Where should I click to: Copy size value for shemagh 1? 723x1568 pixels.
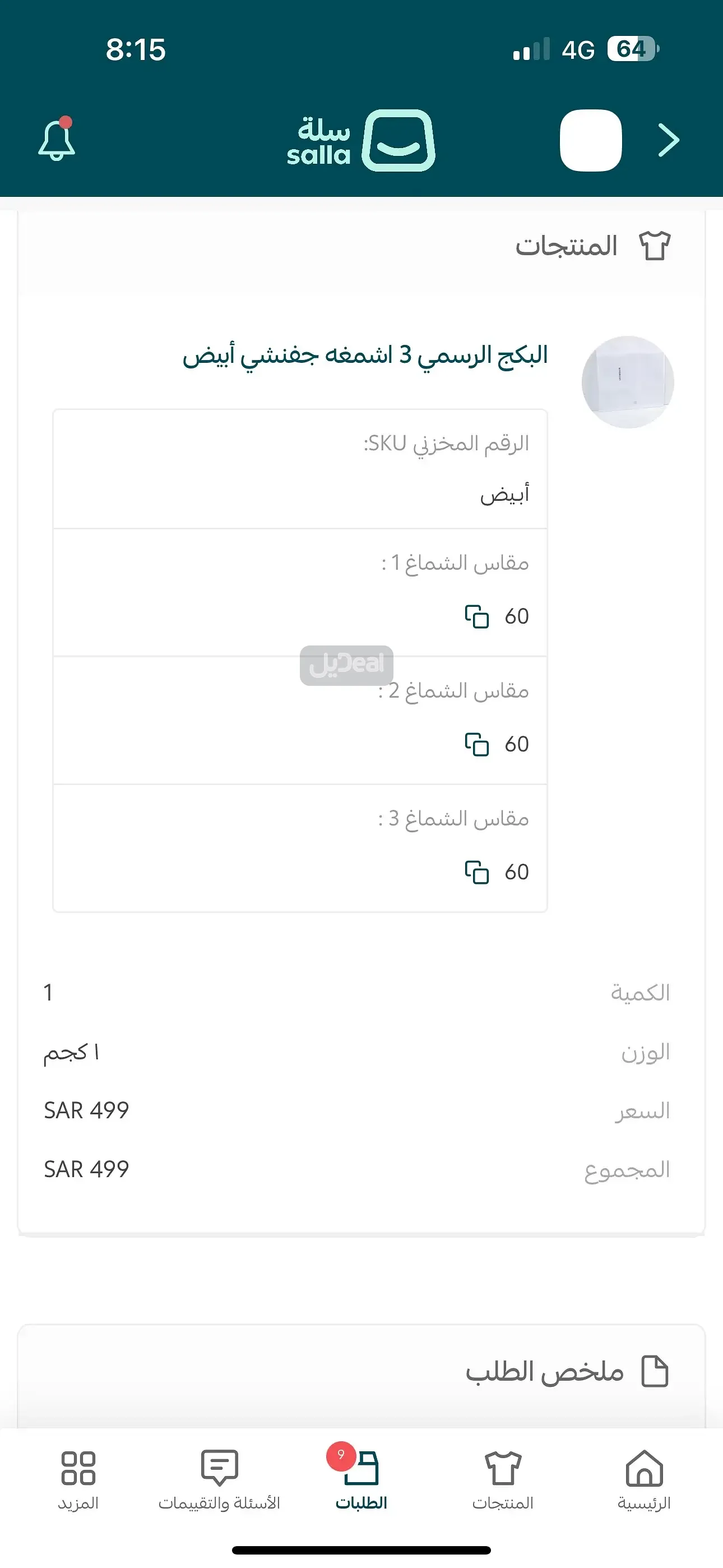pyautogui.click(x=476, y=616)
